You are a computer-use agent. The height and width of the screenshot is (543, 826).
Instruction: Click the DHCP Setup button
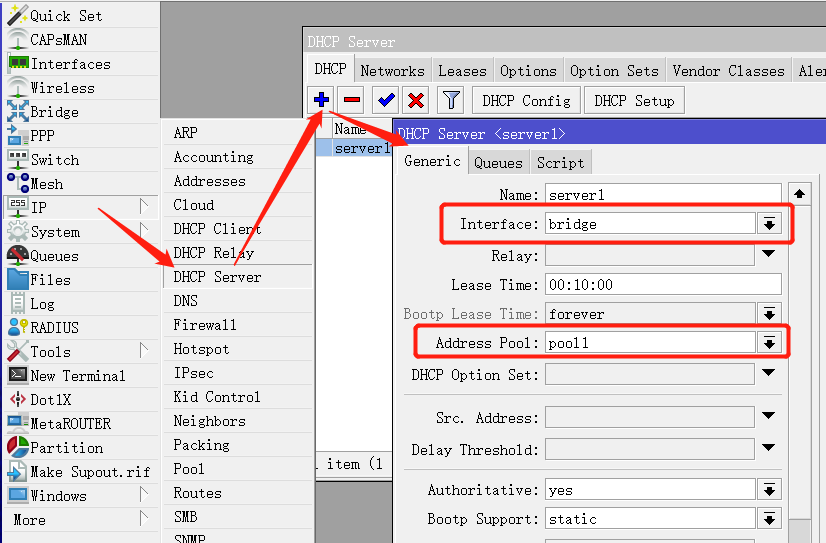click(634, 100)
